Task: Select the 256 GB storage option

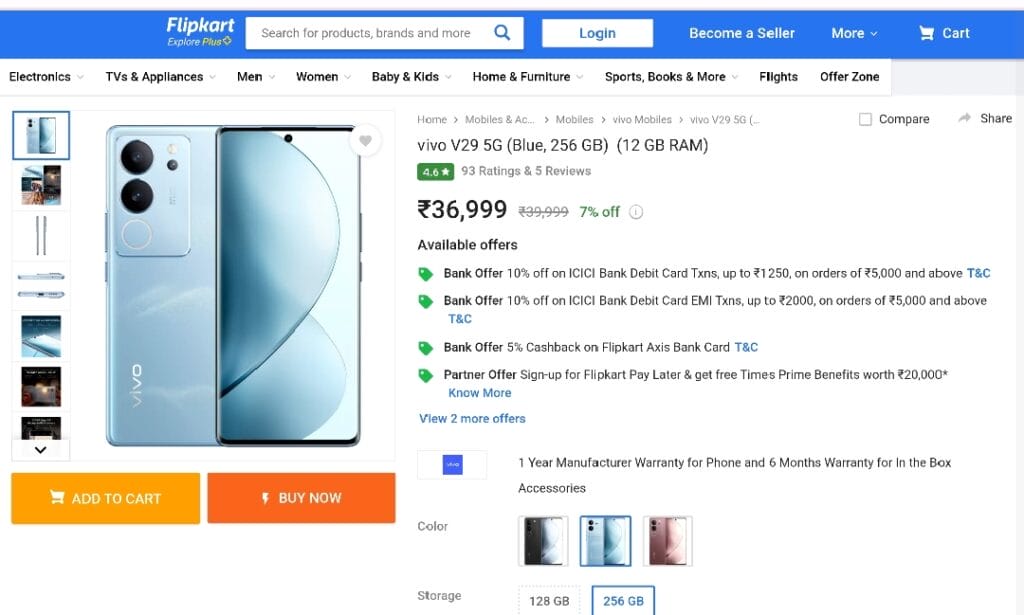Action: 623,601
